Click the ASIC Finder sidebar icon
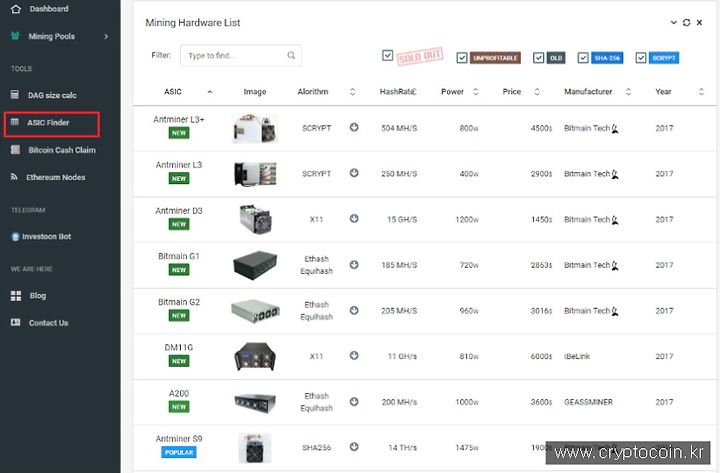The height and width of the screenshot is (473, 720). (15, 122)
